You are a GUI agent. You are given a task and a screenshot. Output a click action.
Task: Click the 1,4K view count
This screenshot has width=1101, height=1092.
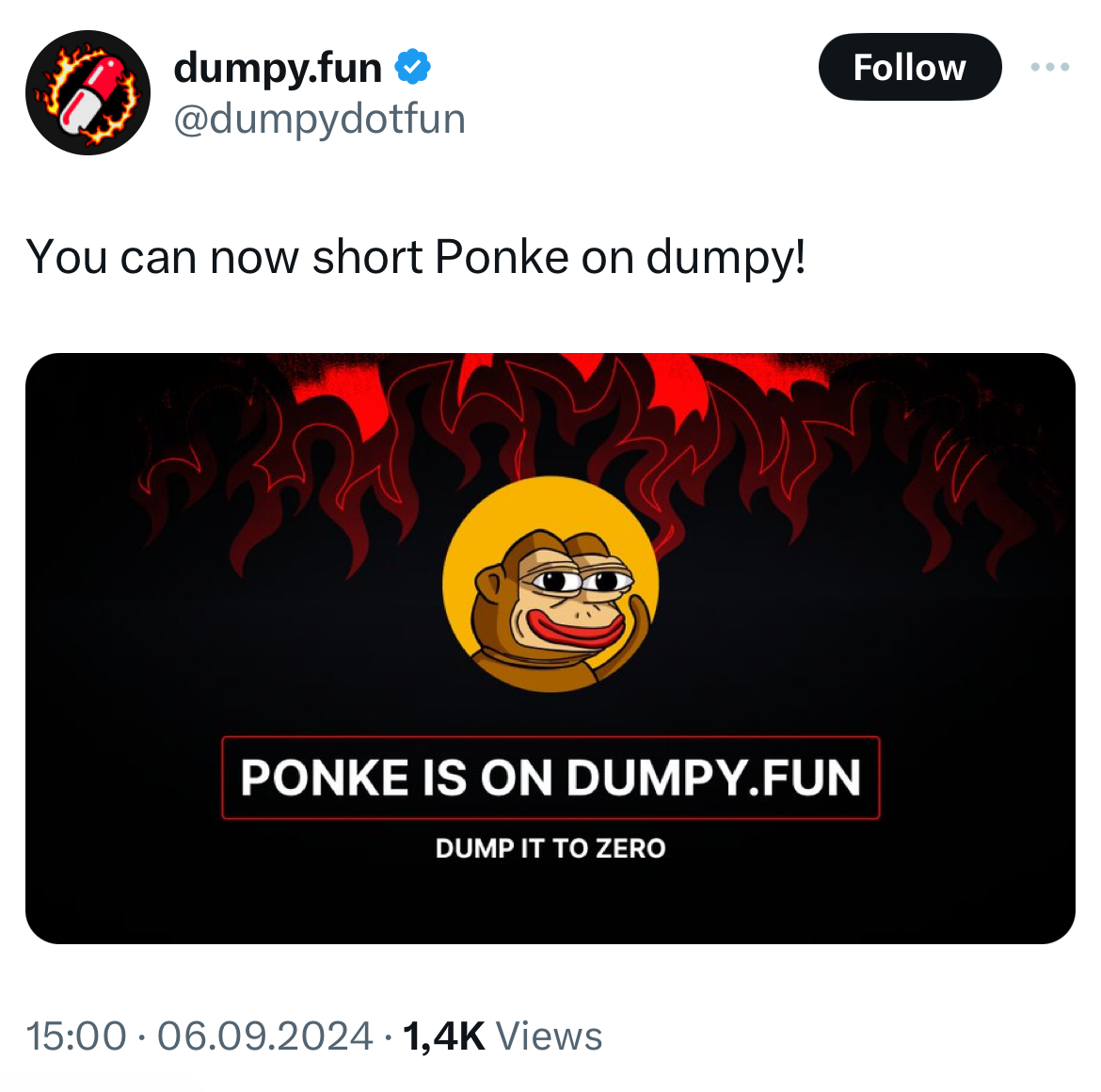[443, 1036]
